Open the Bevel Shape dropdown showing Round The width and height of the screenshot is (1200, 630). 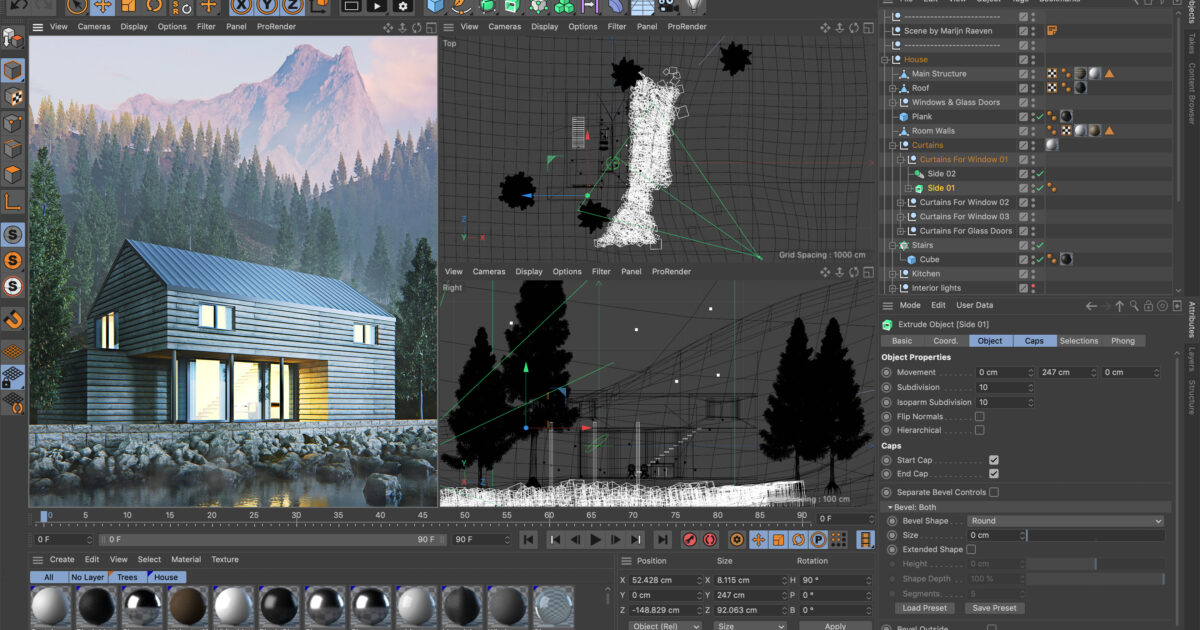click(x=1065, y=521)
